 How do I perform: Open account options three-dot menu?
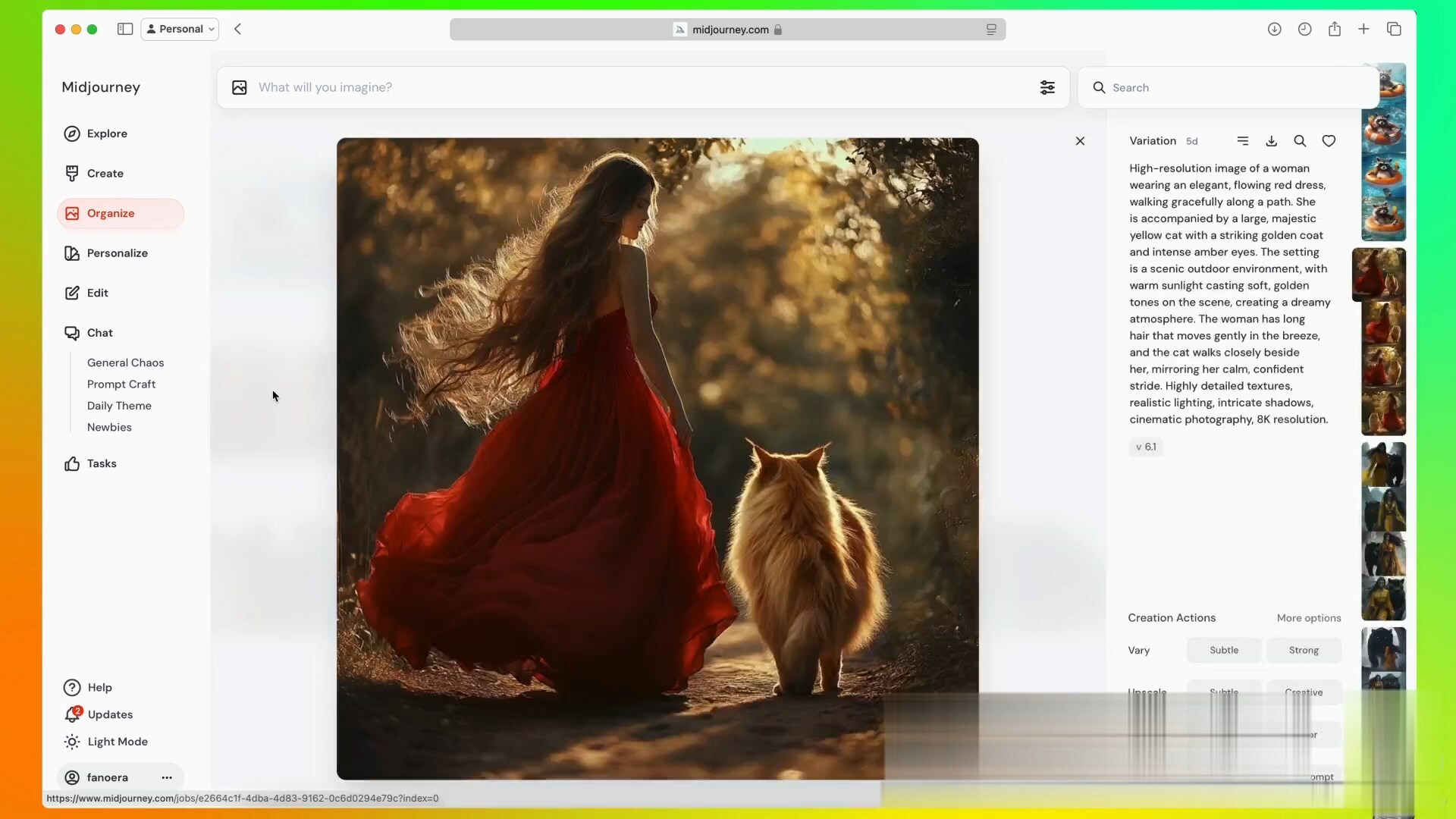[x=167, y=777]
